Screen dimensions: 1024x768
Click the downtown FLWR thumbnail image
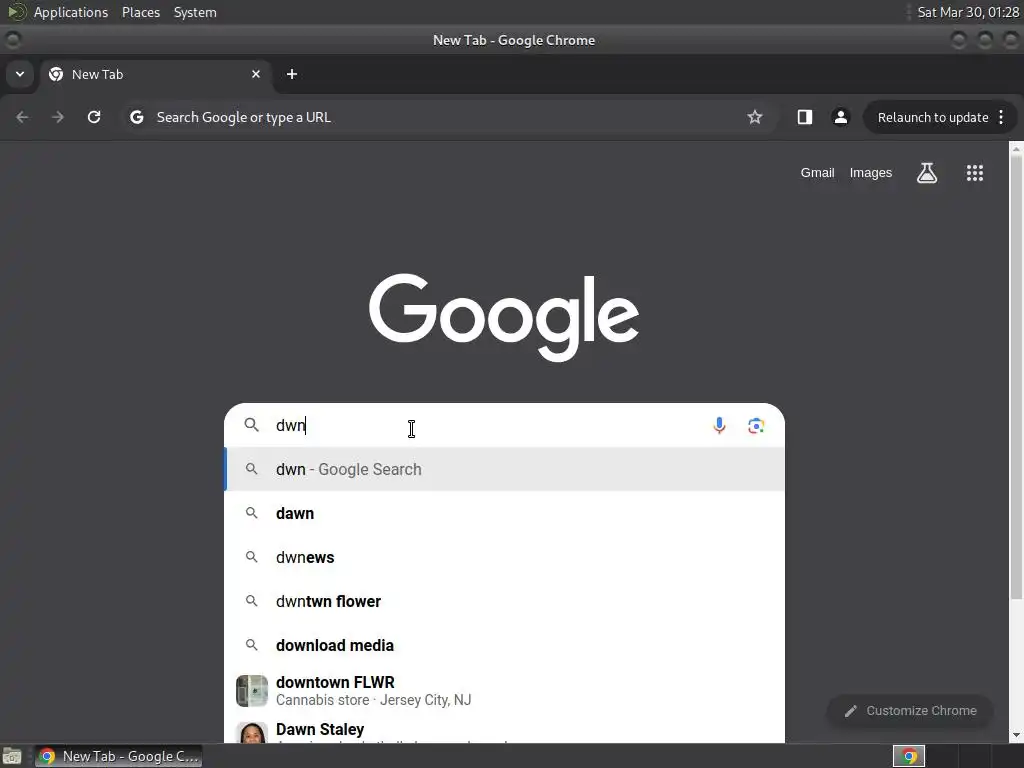pos(252,691)
